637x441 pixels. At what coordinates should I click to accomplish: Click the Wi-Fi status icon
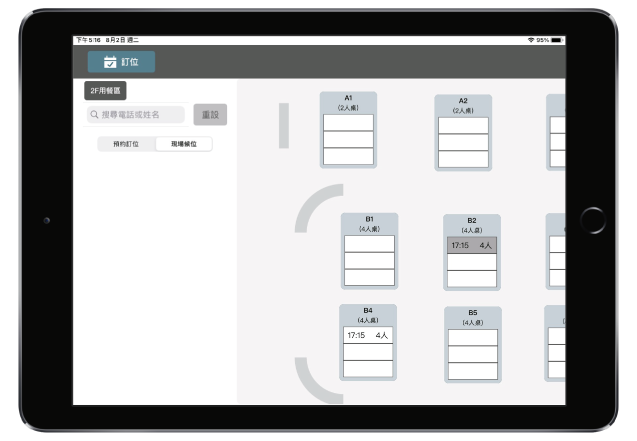tap(531, 40)
